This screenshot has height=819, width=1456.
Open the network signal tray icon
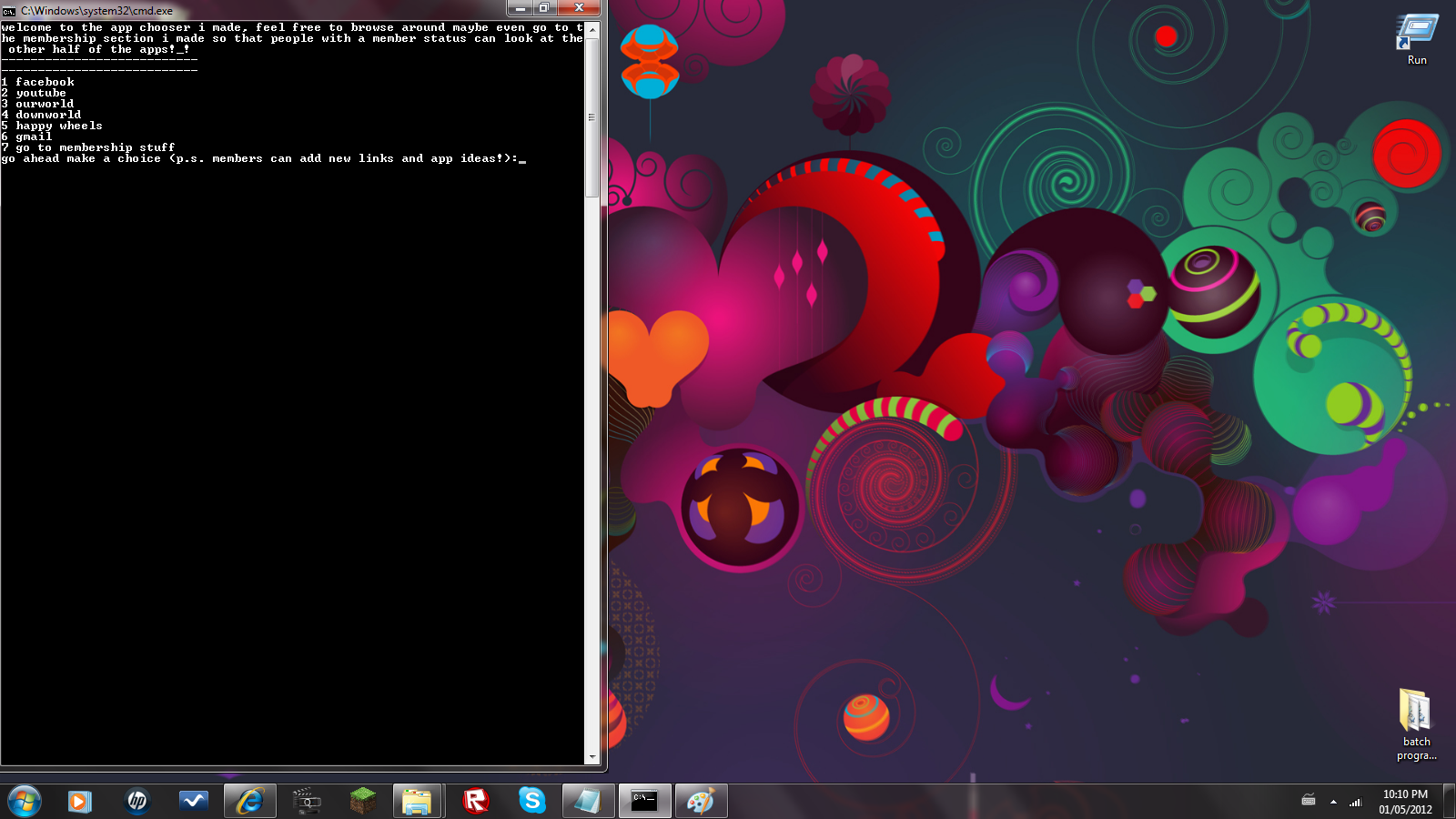(1356, 802)
